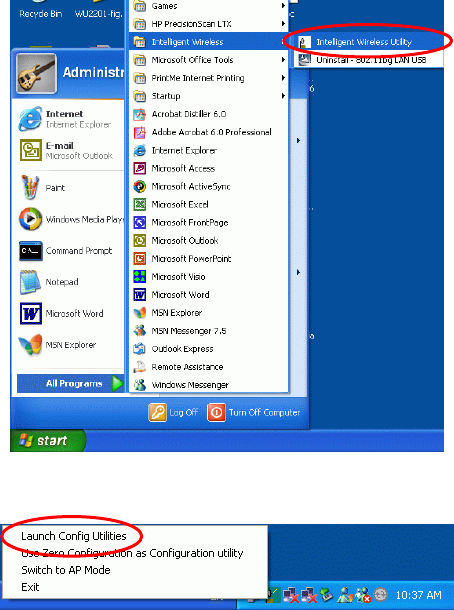Open Microsoft Office Tools folder
454x610 pixels.
[209, 60]
